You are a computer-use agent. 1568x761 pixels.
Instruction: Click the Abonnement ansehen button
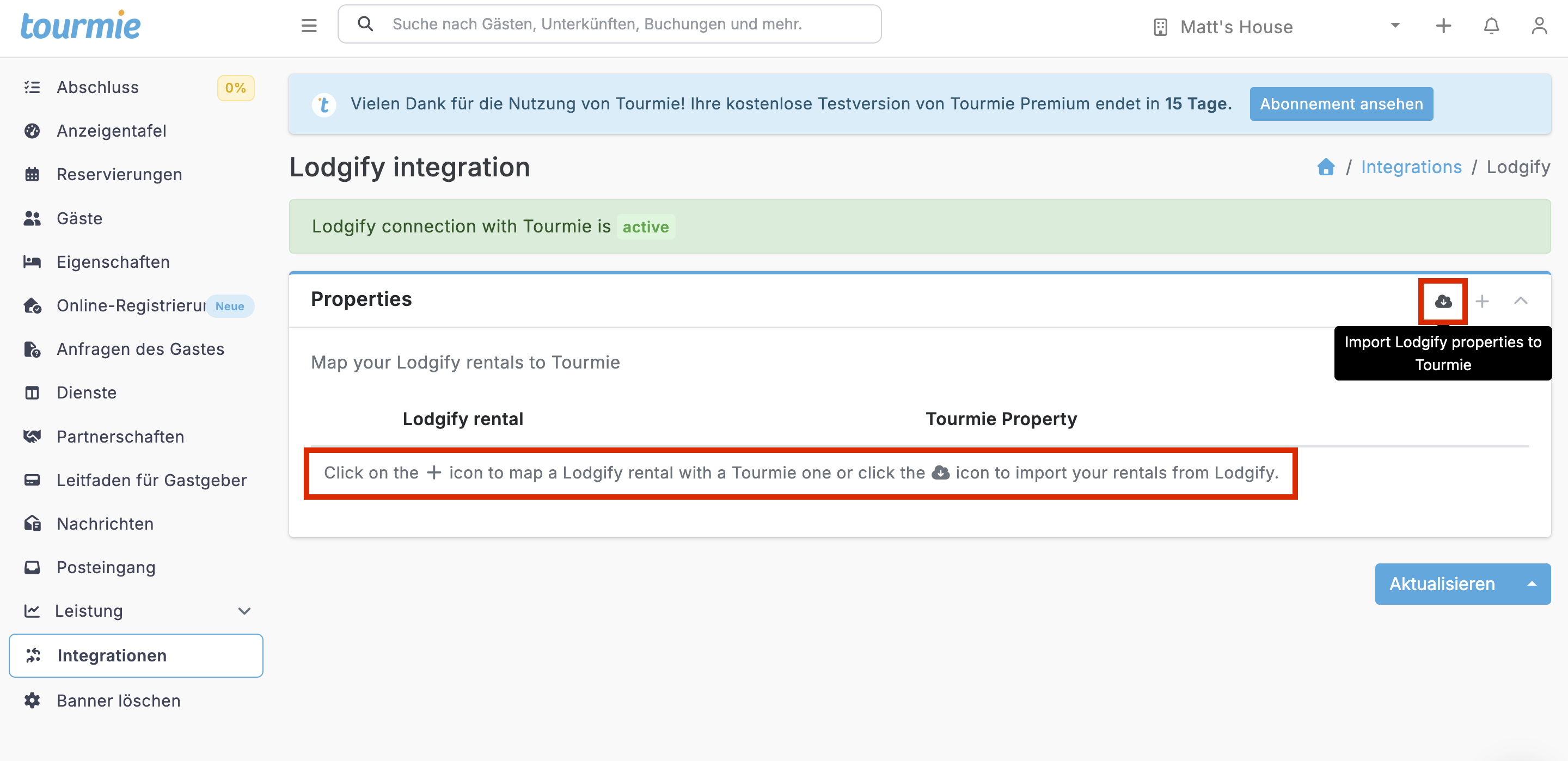tap(1341, 104)
